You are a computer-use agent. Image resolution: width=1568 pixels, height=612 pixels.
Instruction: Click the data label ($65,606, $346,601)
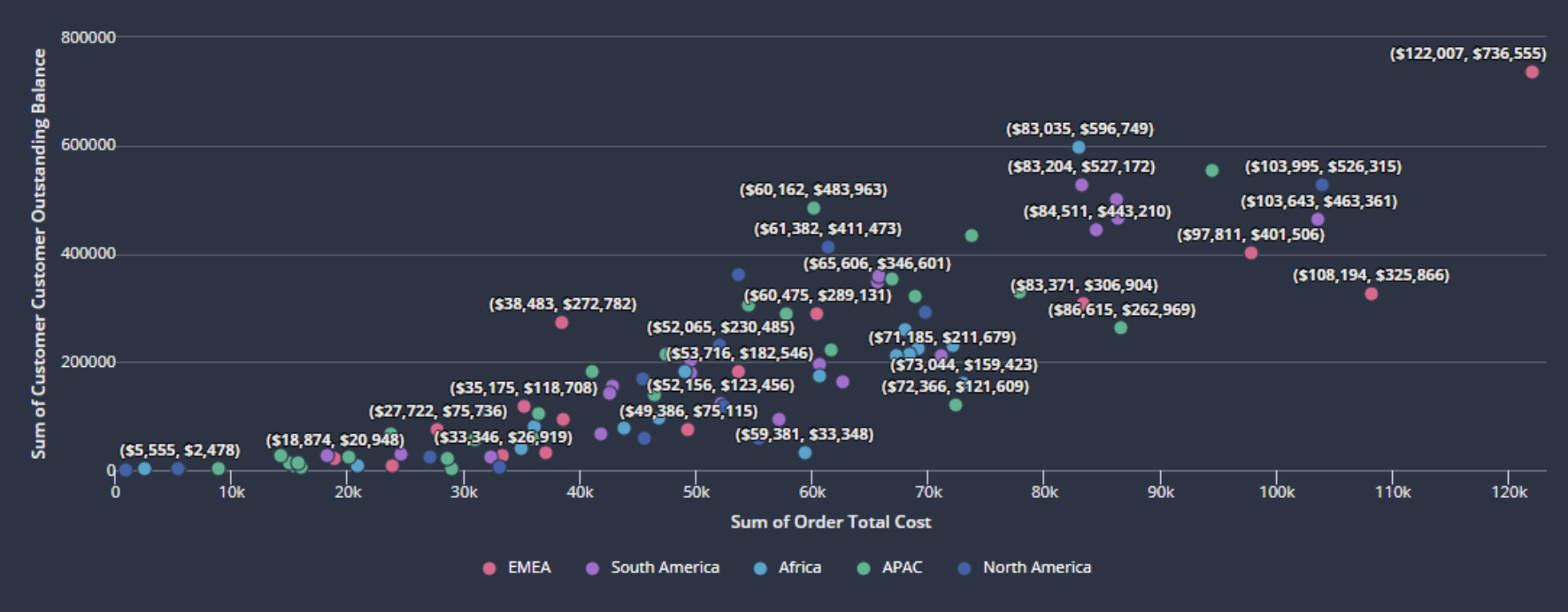pos(877,264)
